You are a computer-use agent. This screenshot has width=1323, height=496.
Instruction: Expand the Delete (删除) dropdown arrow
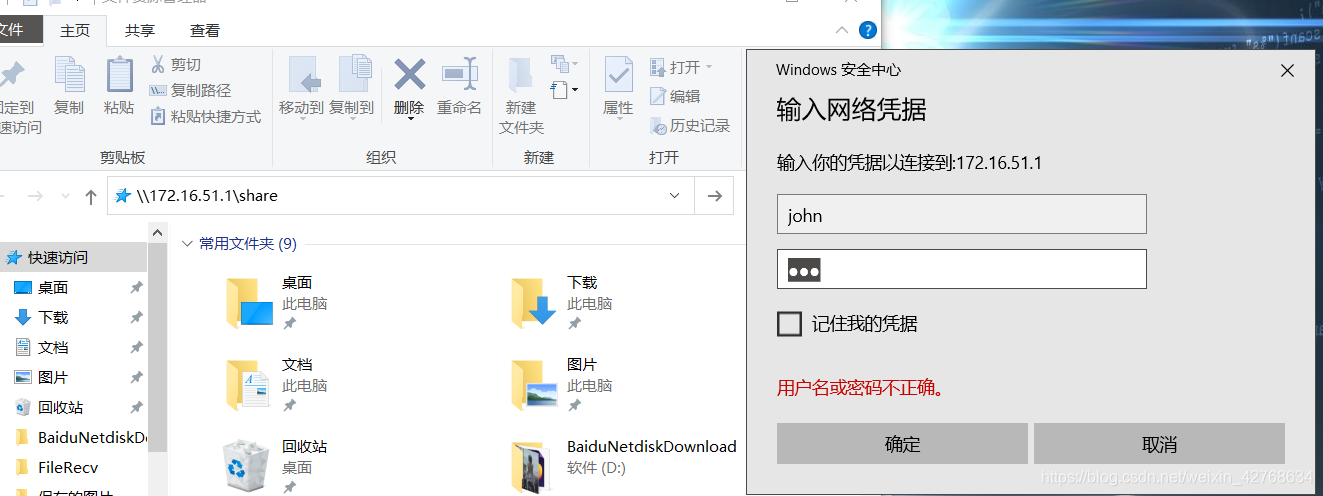(x=410, y=119)
